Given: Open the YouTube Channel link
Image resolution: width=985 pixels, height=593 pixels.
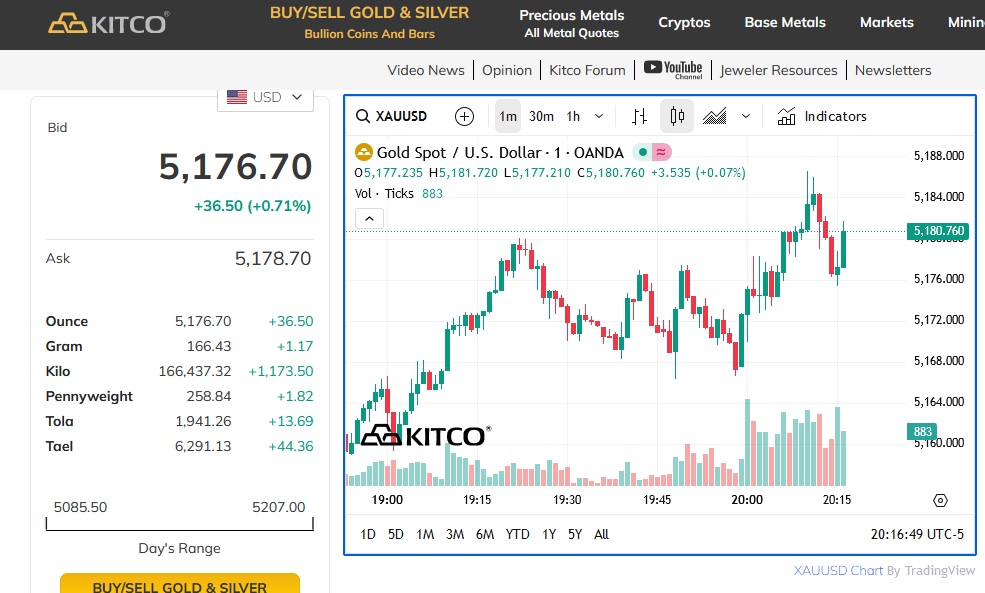Looking at the screenshot, I should click(673, 69).
